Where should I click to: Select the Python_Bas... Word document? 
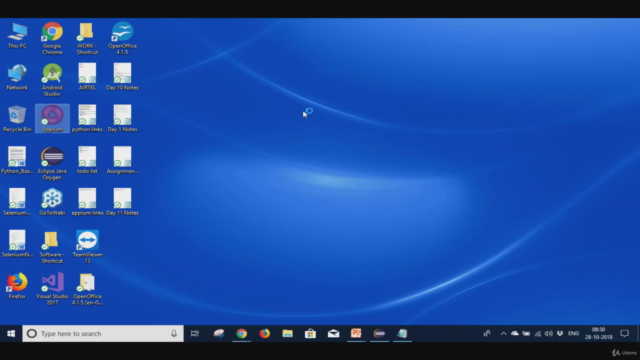click(x=17, y=160)
